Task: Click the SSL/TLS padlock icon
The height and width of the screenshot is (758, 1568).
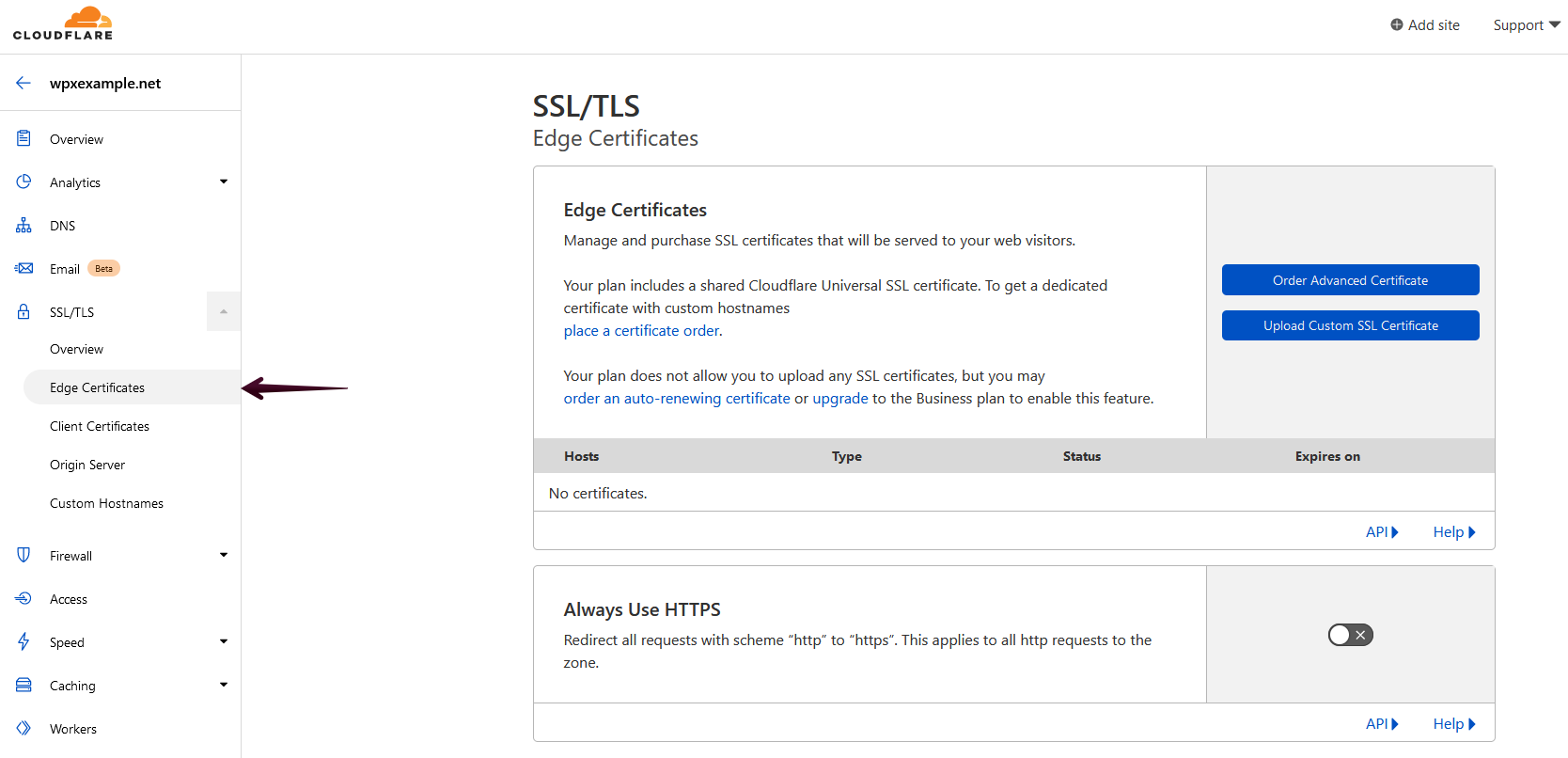Action: 24,312
